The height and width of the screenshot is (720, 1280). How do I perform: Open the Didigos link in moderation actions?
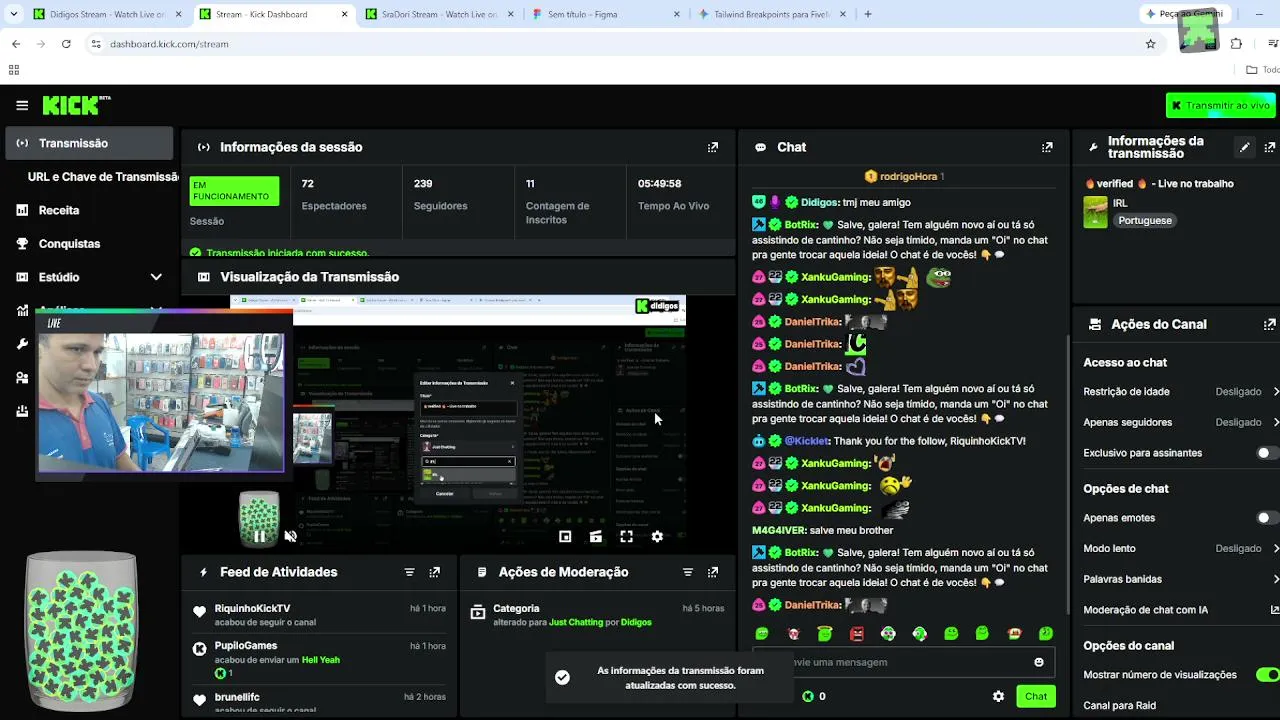pos(636,622)
